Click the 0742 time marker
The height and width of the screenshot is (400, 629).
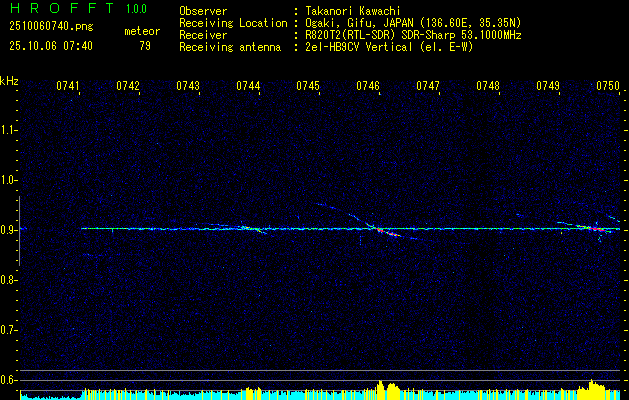click(x=128, y=86)
